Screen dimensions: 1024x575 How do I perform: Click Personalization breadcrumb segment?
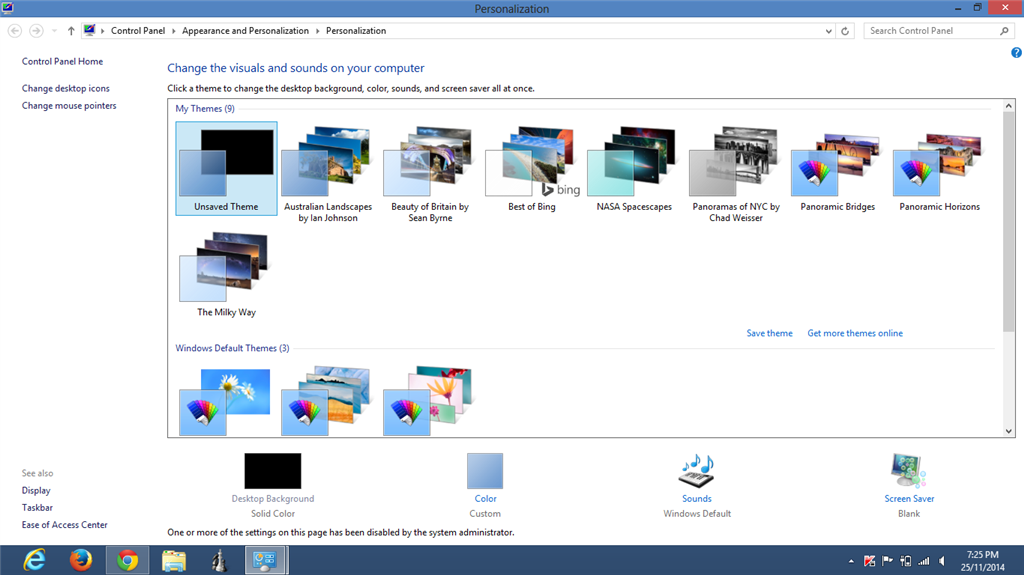coord(356,31)
